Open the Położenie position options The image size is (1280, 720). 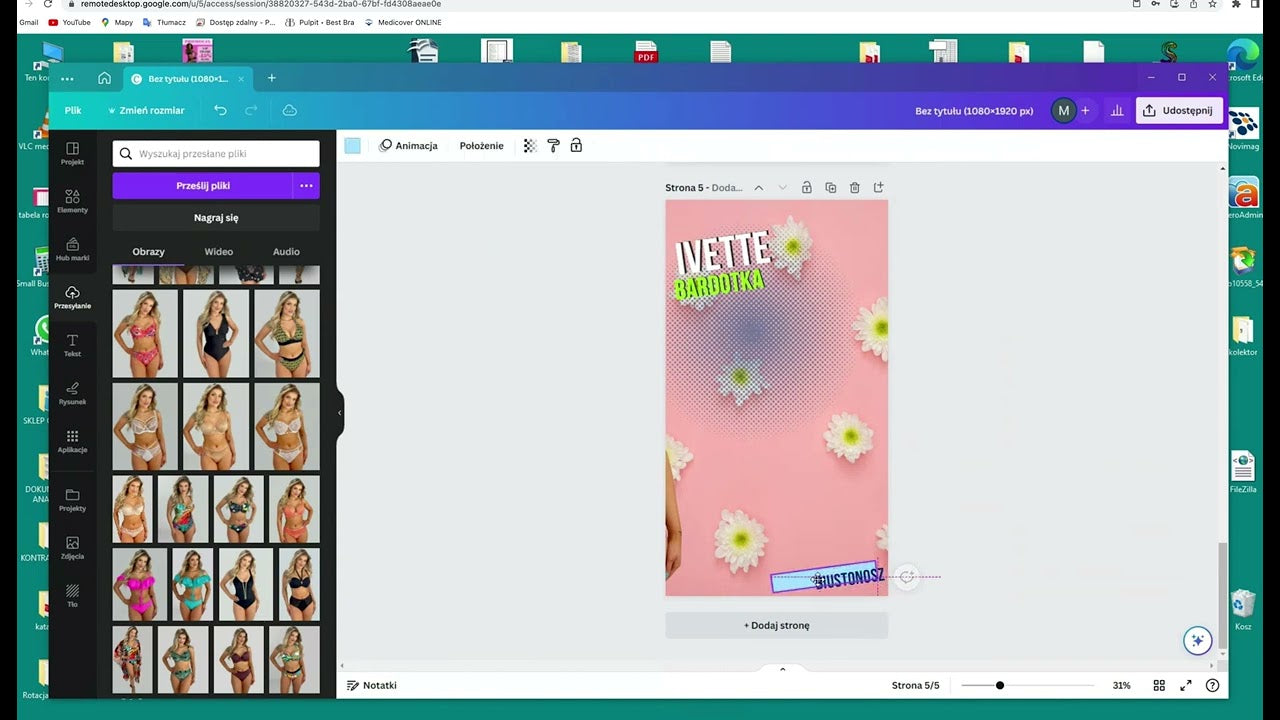pos(482,146)
